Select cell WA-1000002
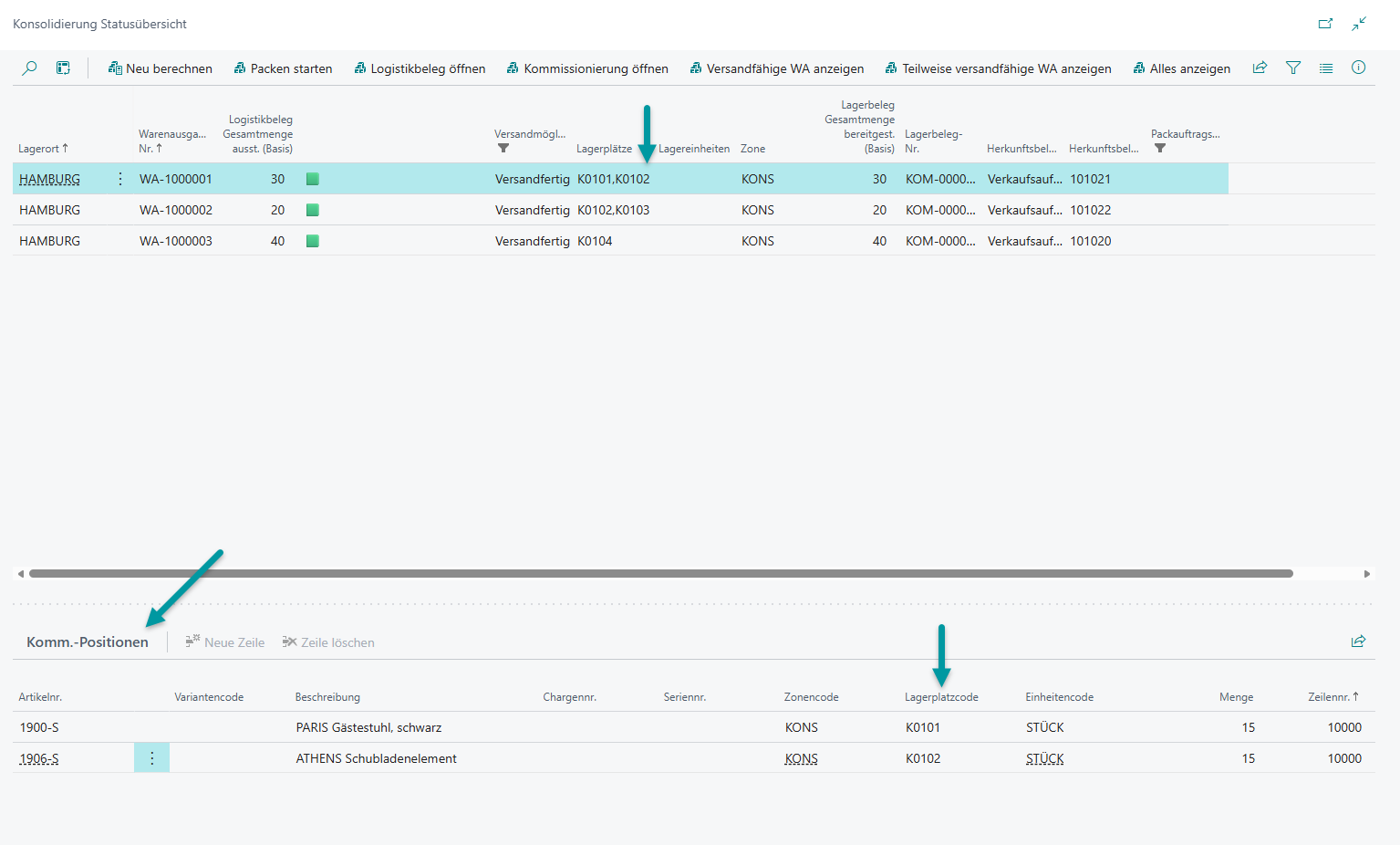Screen dimensions: 1400x845 [x=176, y=210]
